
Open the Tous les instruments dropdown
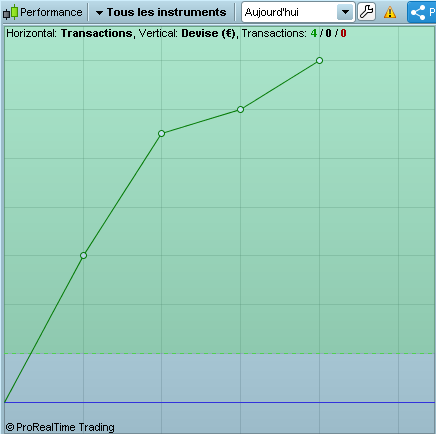click(161, 12)
